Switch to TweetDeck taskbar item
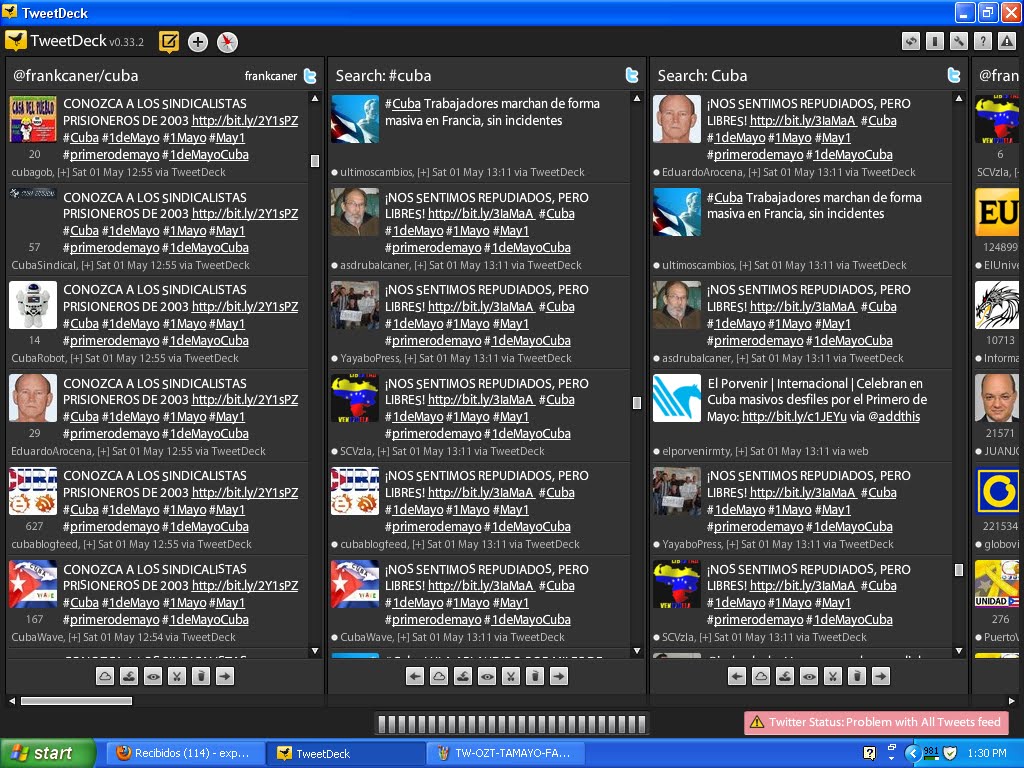Image resolution: width=1024 pixels, height=768 pixels. (x=346, y=753)
